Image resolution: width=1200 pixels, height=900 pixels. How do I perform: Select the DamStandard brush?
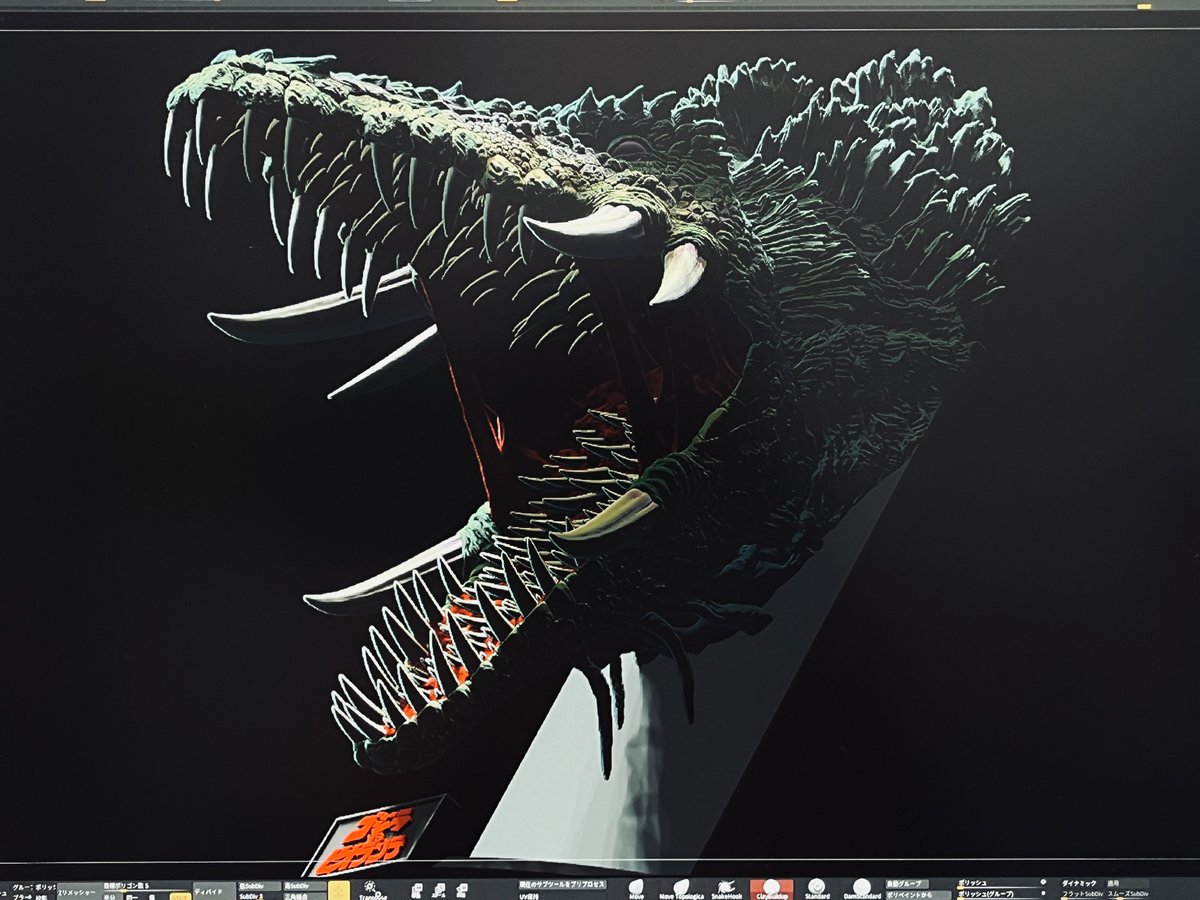(x=861, y=889)
